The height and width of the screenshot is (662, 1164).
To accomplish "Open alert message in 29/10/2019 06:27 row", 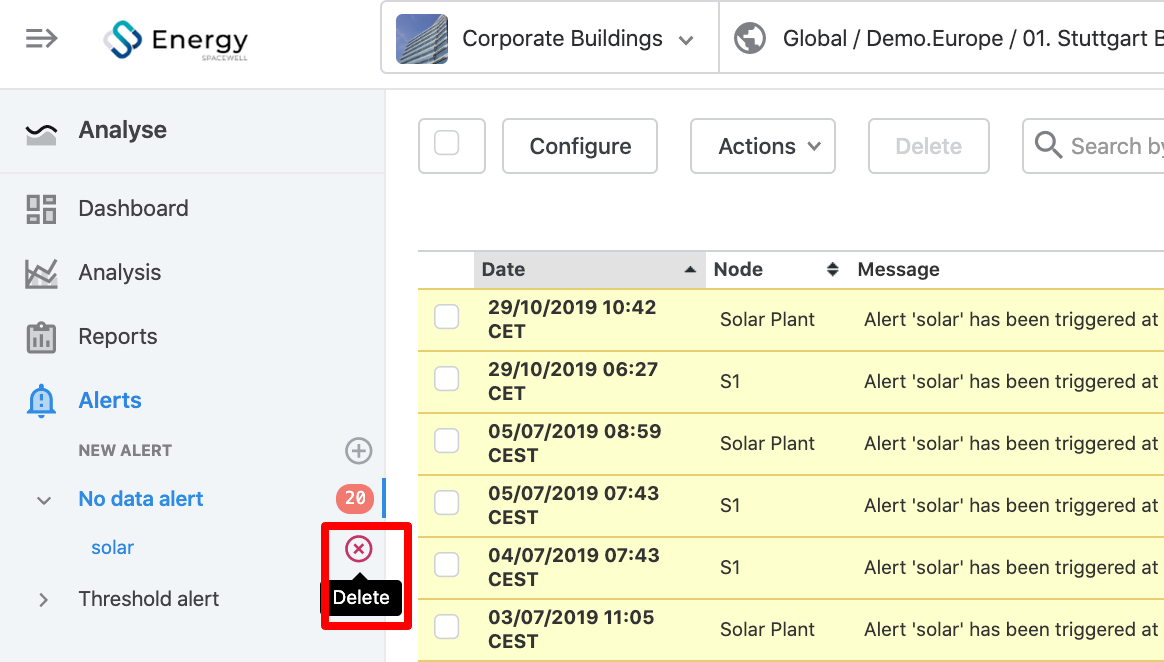I will (1011, 381).
